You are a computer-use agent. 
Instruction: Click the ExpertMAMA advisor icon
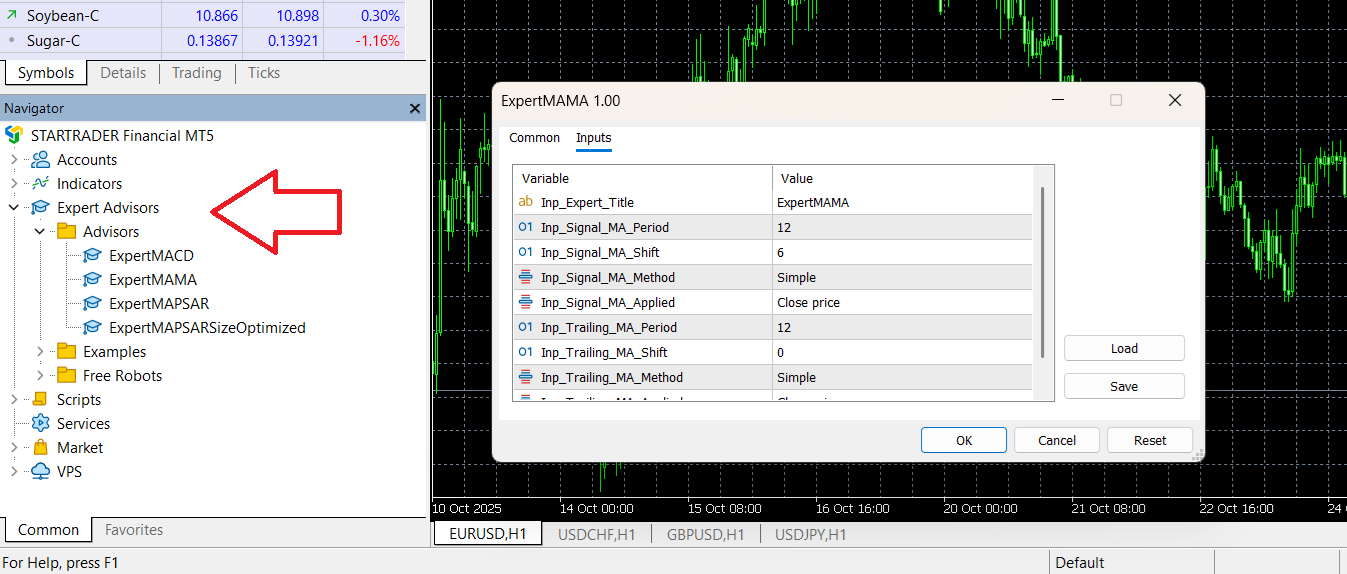(x=93, y=279)
